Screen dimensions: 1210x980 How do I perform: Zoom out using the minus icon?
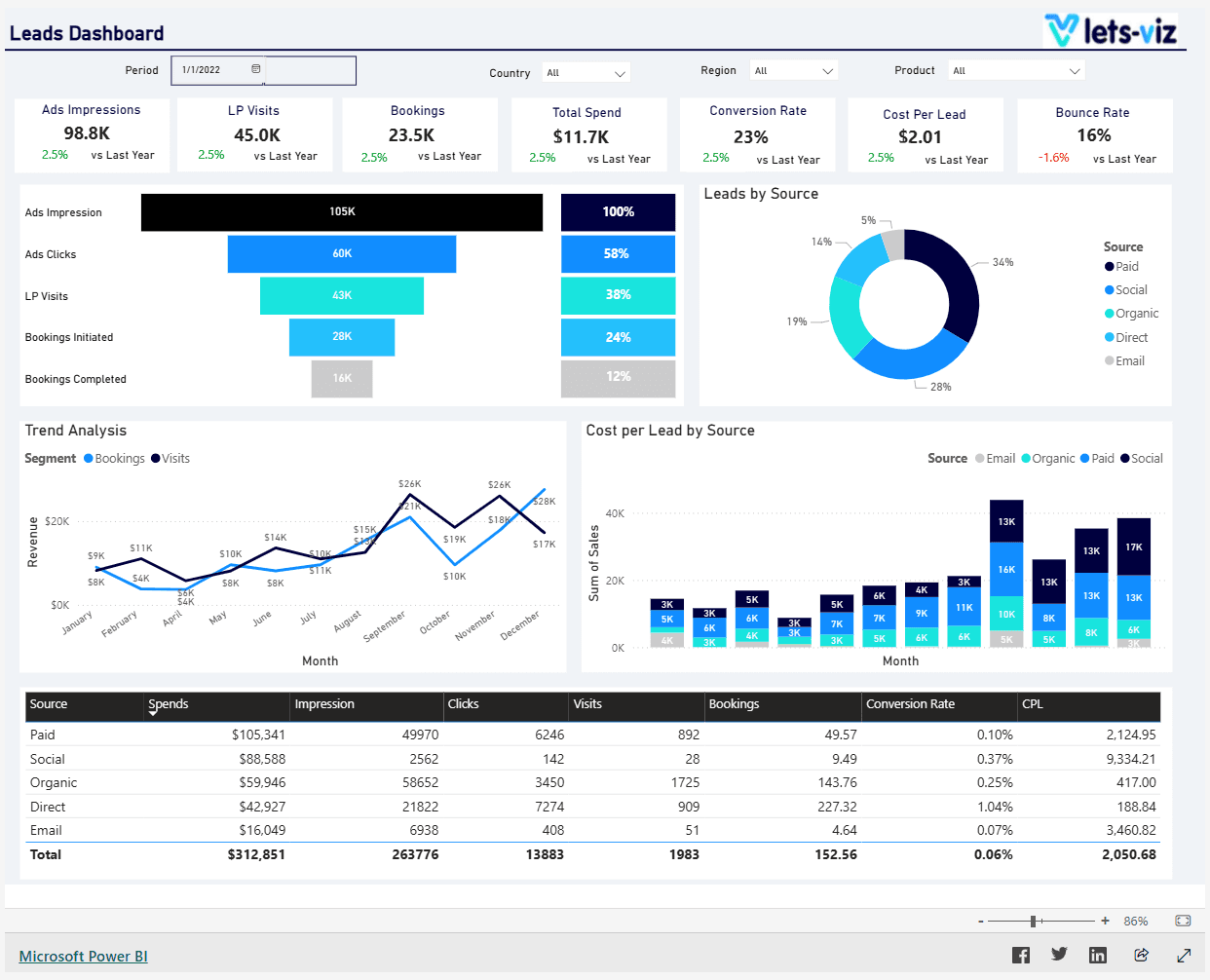point(980,920)
